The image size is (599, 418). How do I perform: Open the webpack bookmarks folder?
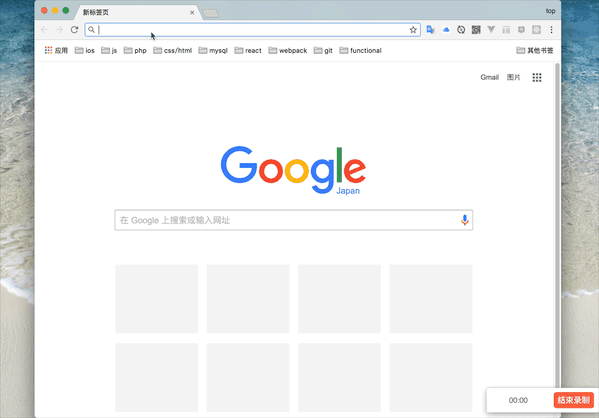[x=288, y=50]
